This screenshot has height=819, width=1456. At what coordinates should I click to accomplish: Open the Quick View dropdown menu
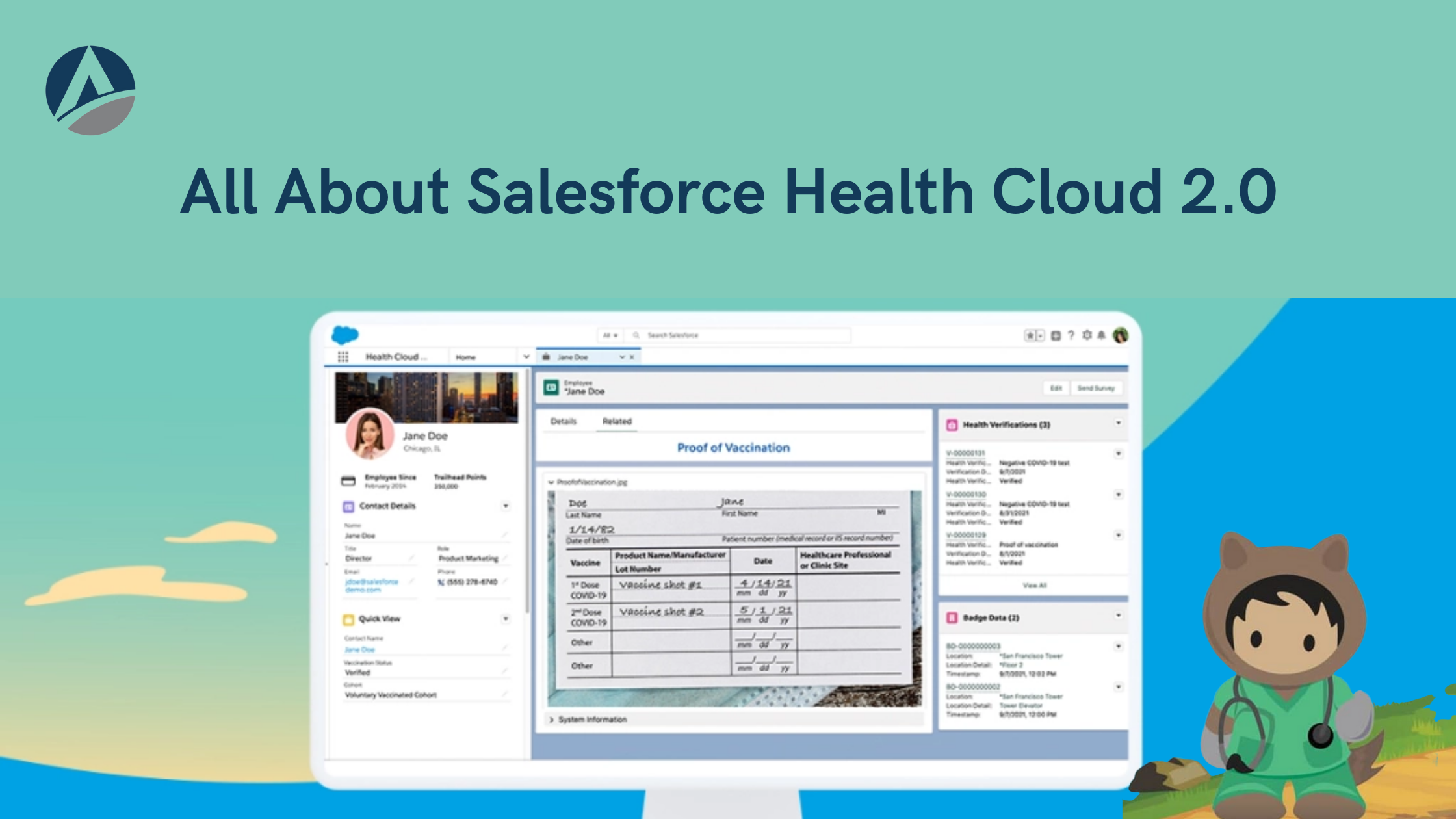click(506, 619)
